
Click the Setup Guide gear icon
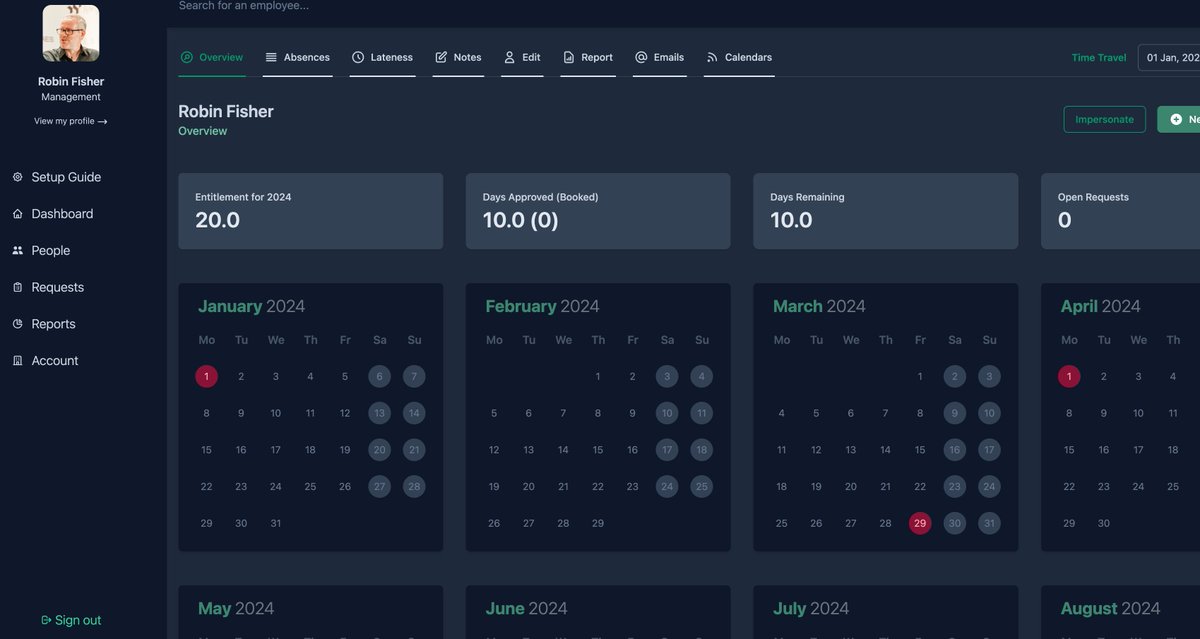(x=17, y=177)
